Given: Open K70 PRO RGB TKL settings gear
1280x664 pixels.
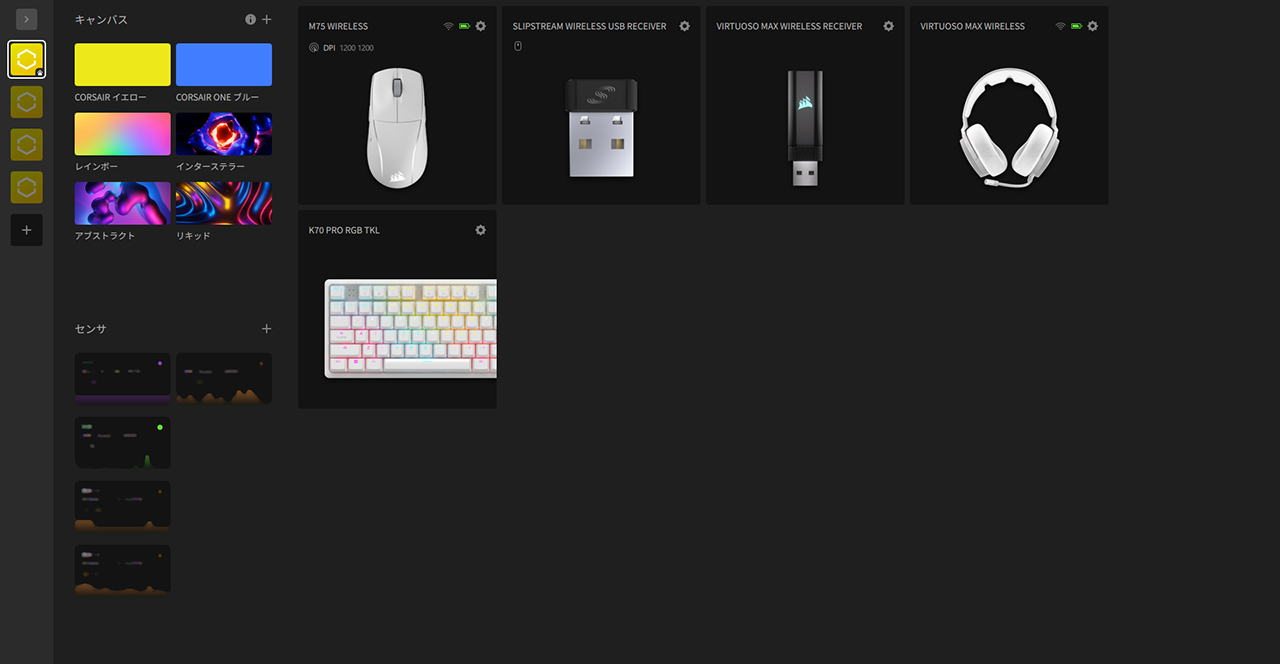Looking at the screenshot, I should 481,230.
